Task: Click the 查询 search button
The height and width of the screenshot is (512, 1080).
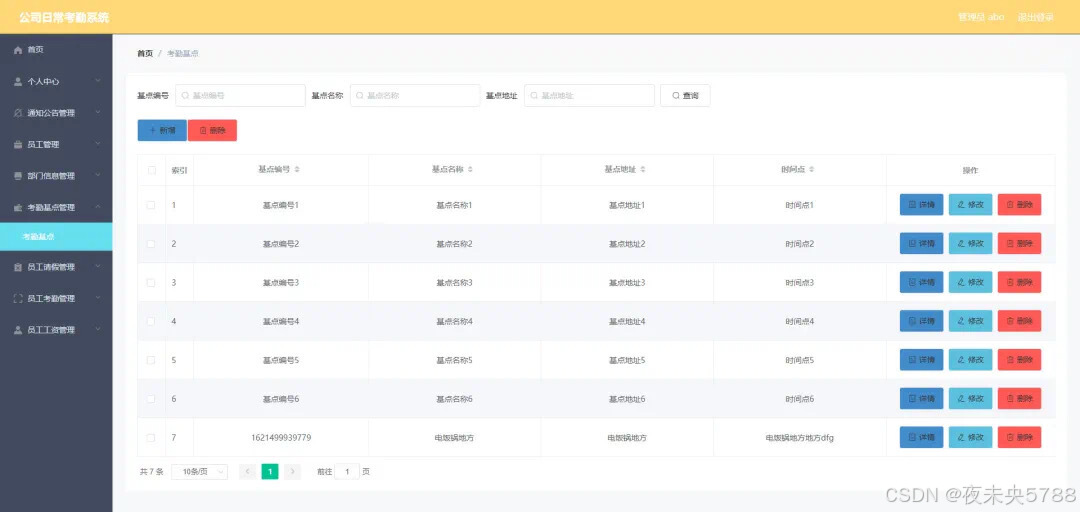Action: (x=685, y=96)
